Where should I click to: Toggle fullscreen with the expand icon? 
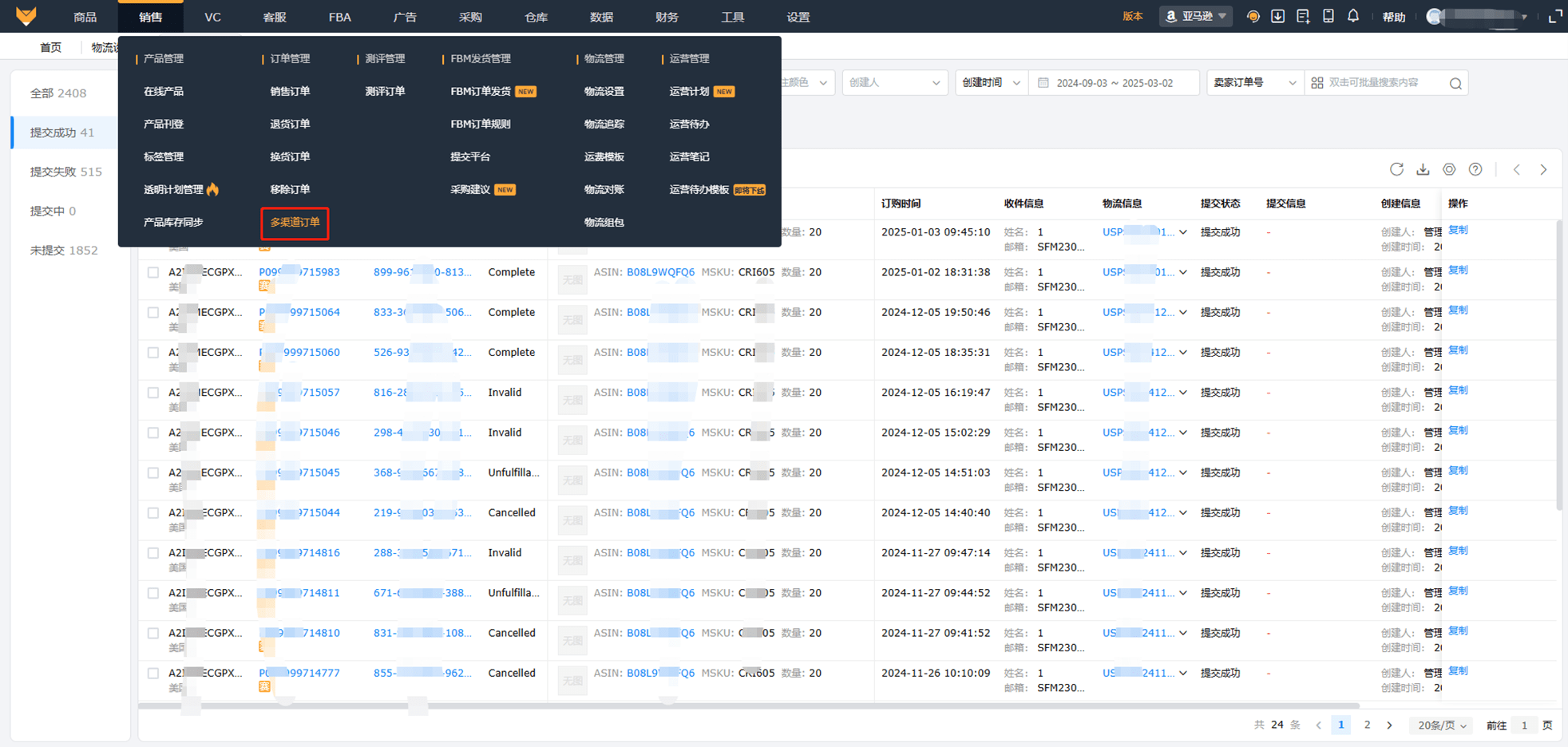click(x=1554, y=17)
